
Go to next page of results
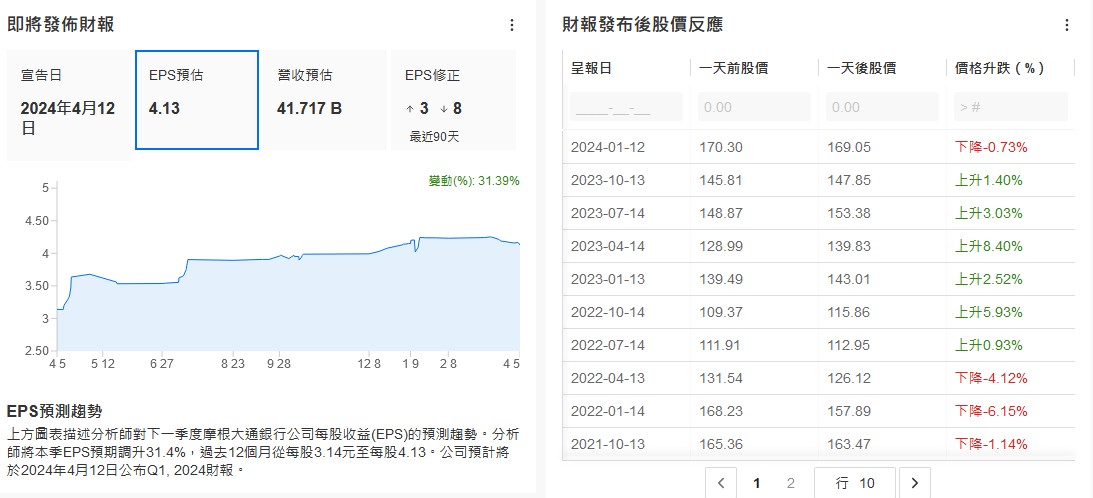pyautogui.click(x=915, y=483)
